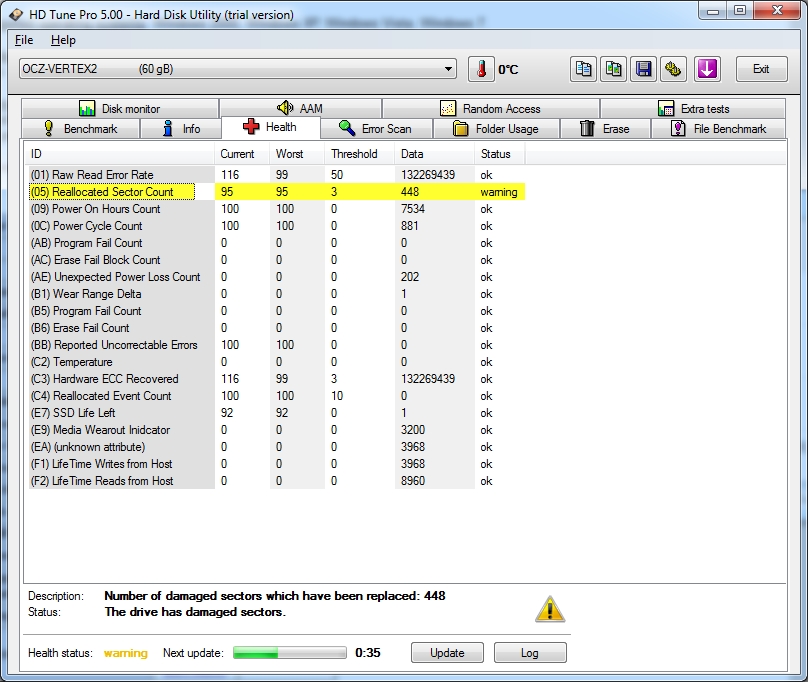Click the yellow warning triangle icon

tap(550, 609)
